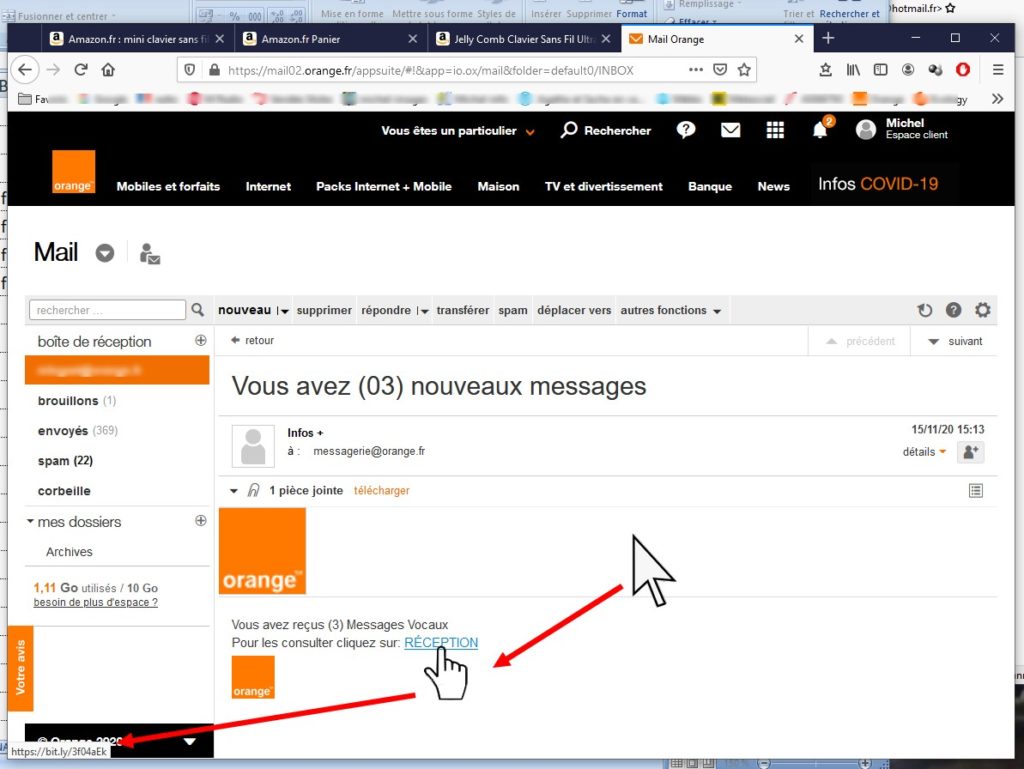The width and height of the screenshot is (1024, 769).
Task: Switch to the Jelly Comb Clavier tab
Action: coord(524,39)
